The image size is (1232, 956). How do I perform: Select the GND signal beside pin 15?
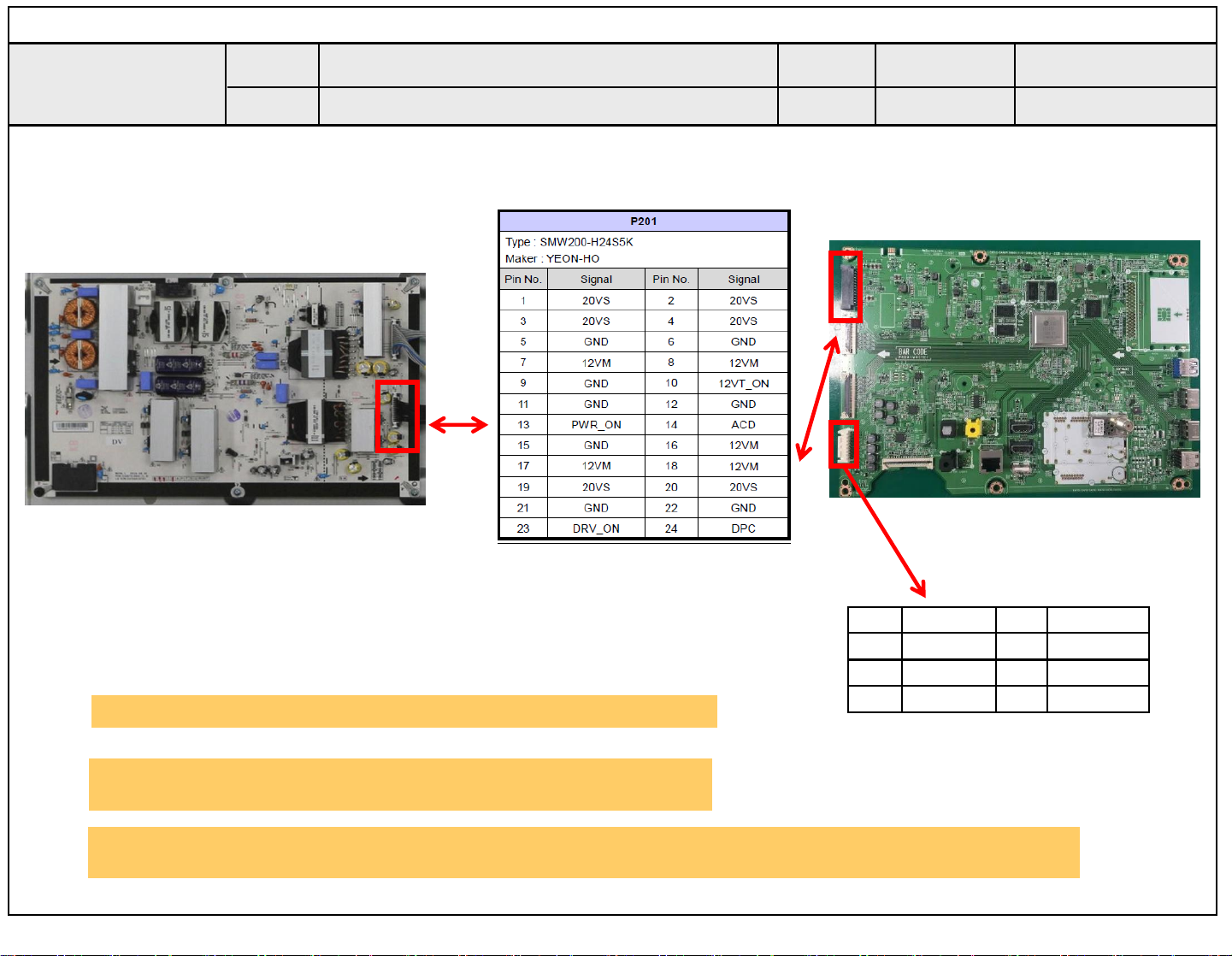coord(596,446)
